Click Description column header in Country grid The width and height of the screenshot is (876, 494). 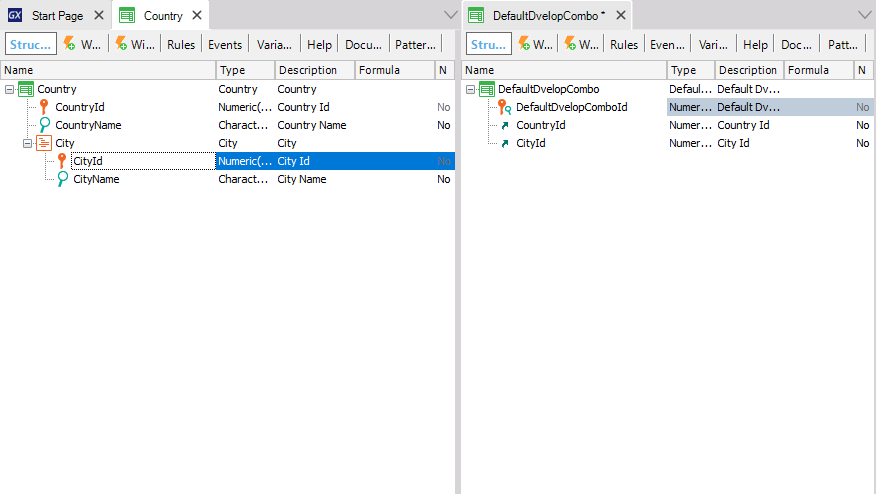315,70
